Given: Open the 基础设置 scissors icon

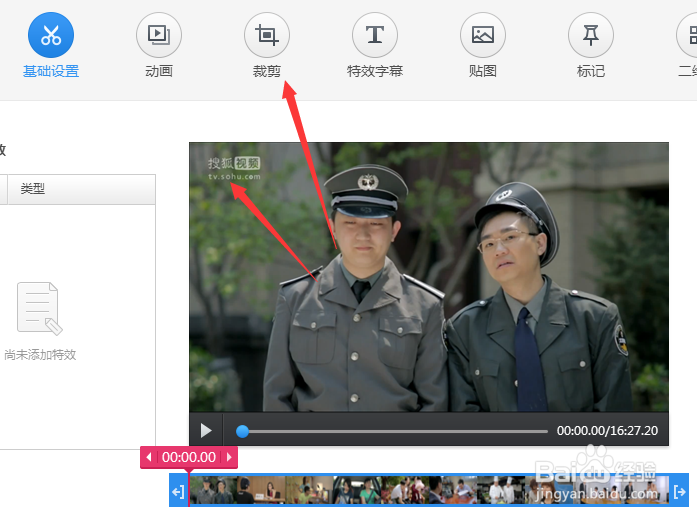Looking at the screenshot, I should [x=51, y=35].
